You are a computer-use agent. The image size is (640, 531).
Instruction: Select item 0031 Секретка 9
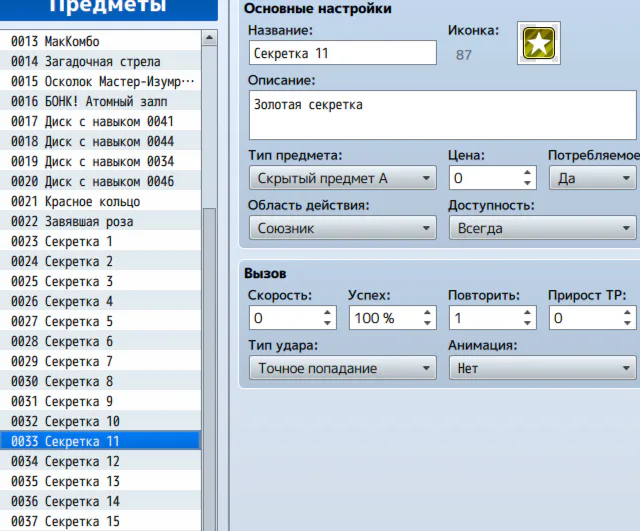[x=100, y=401]
